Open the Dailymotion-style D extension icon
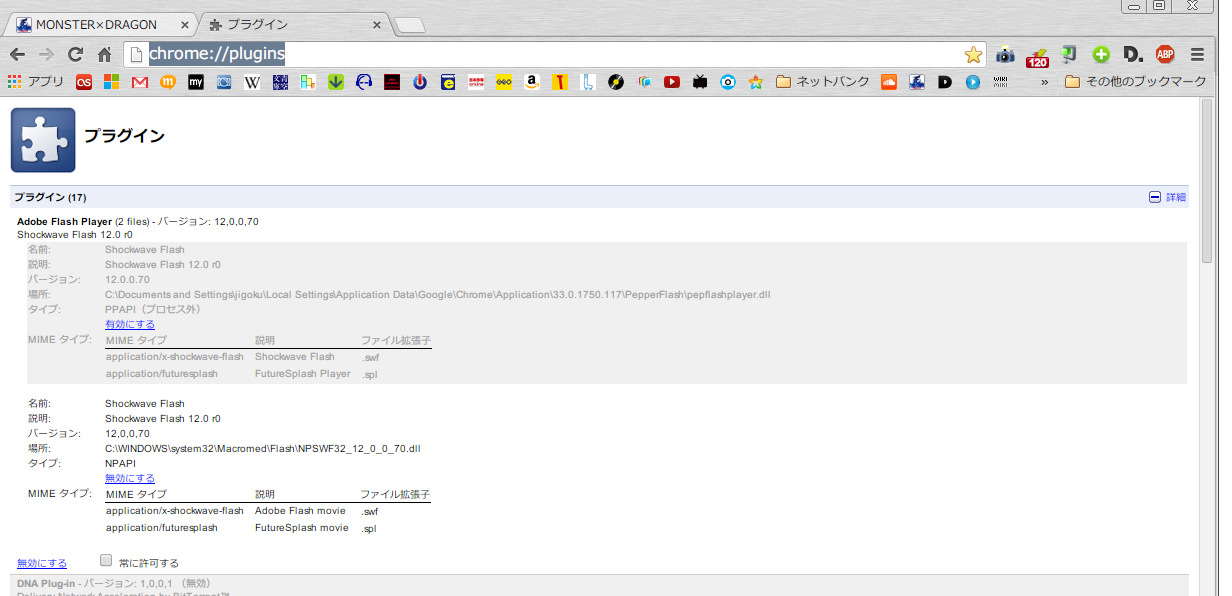1232x596 pixels. 1133,55
